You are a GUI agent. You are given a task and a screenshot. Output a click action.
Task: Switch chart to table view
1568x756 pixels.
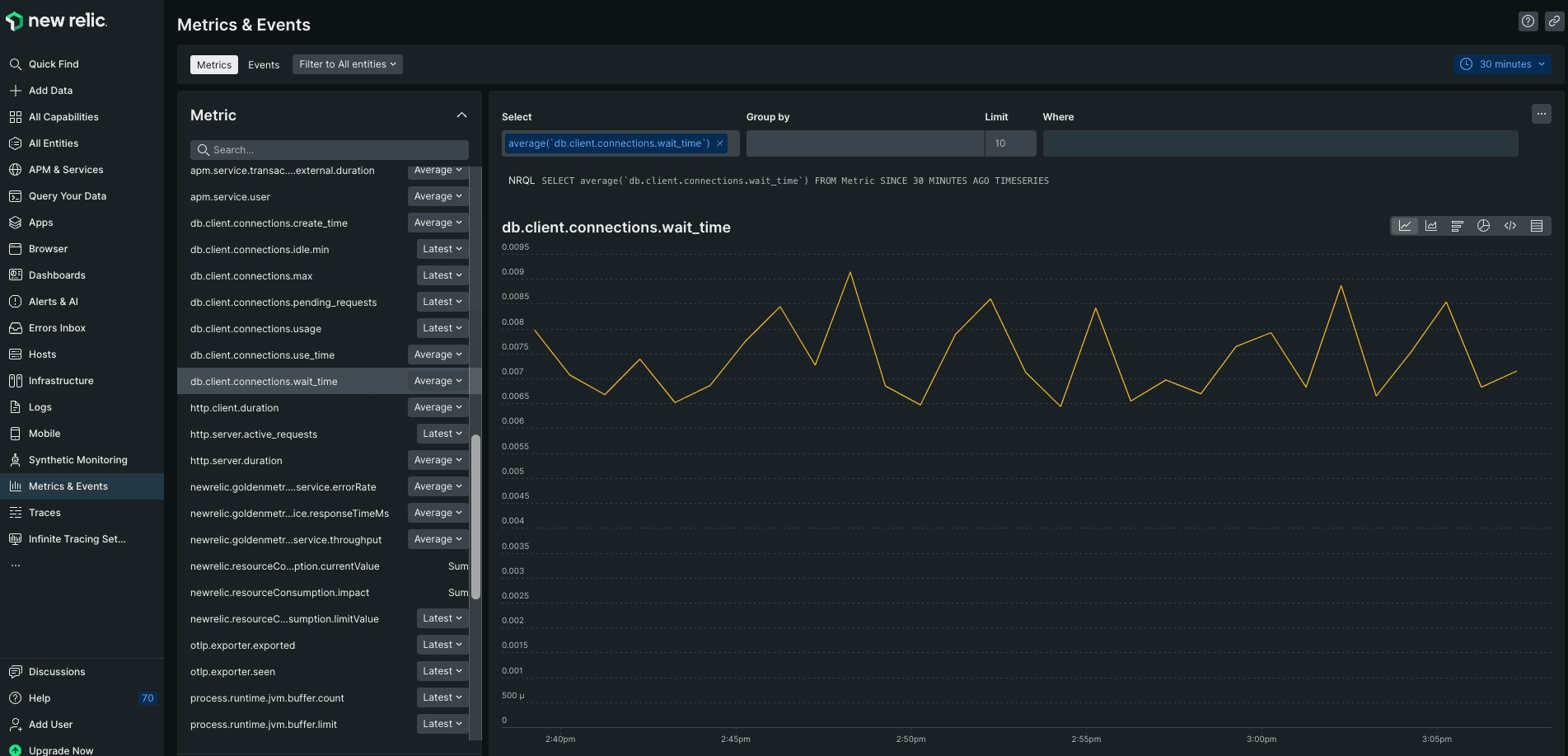pos(1537,226)
